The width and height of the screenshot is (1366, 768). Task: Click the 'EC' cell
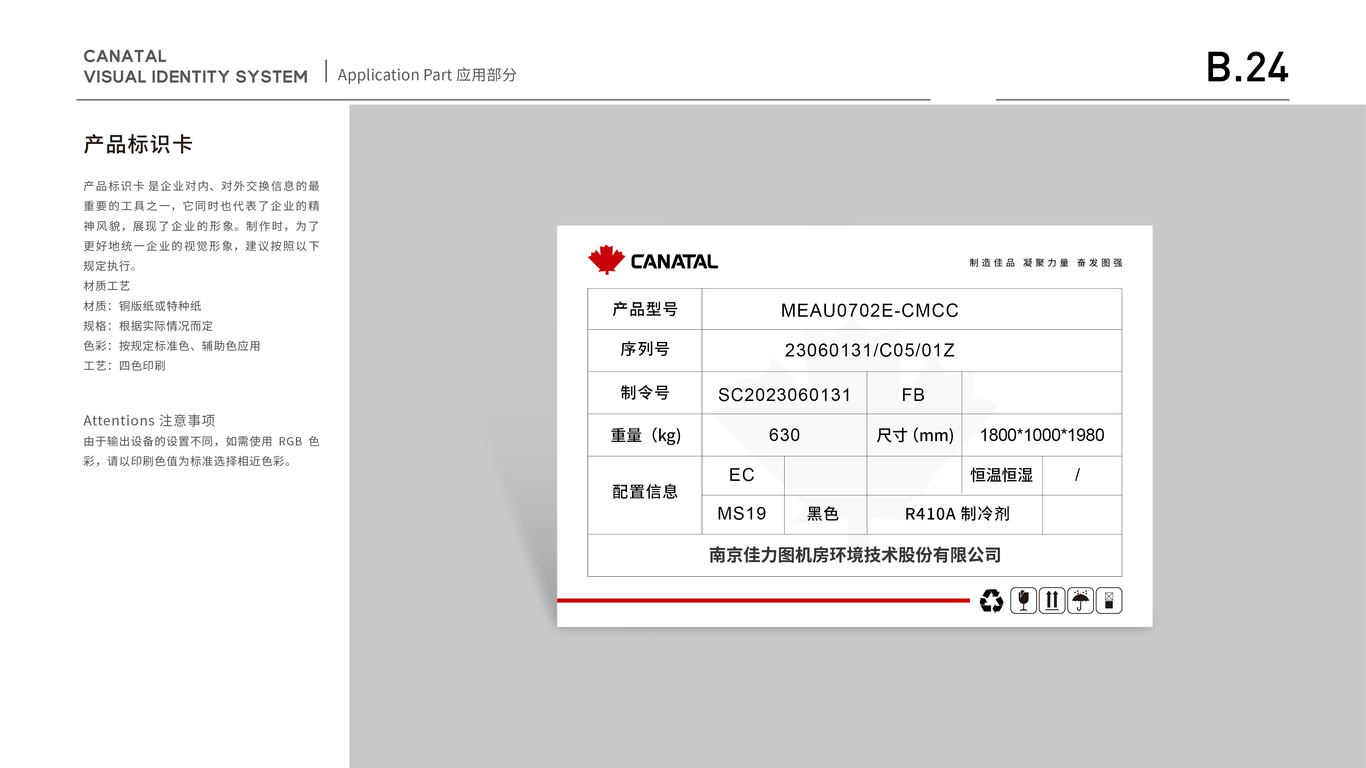743,476
